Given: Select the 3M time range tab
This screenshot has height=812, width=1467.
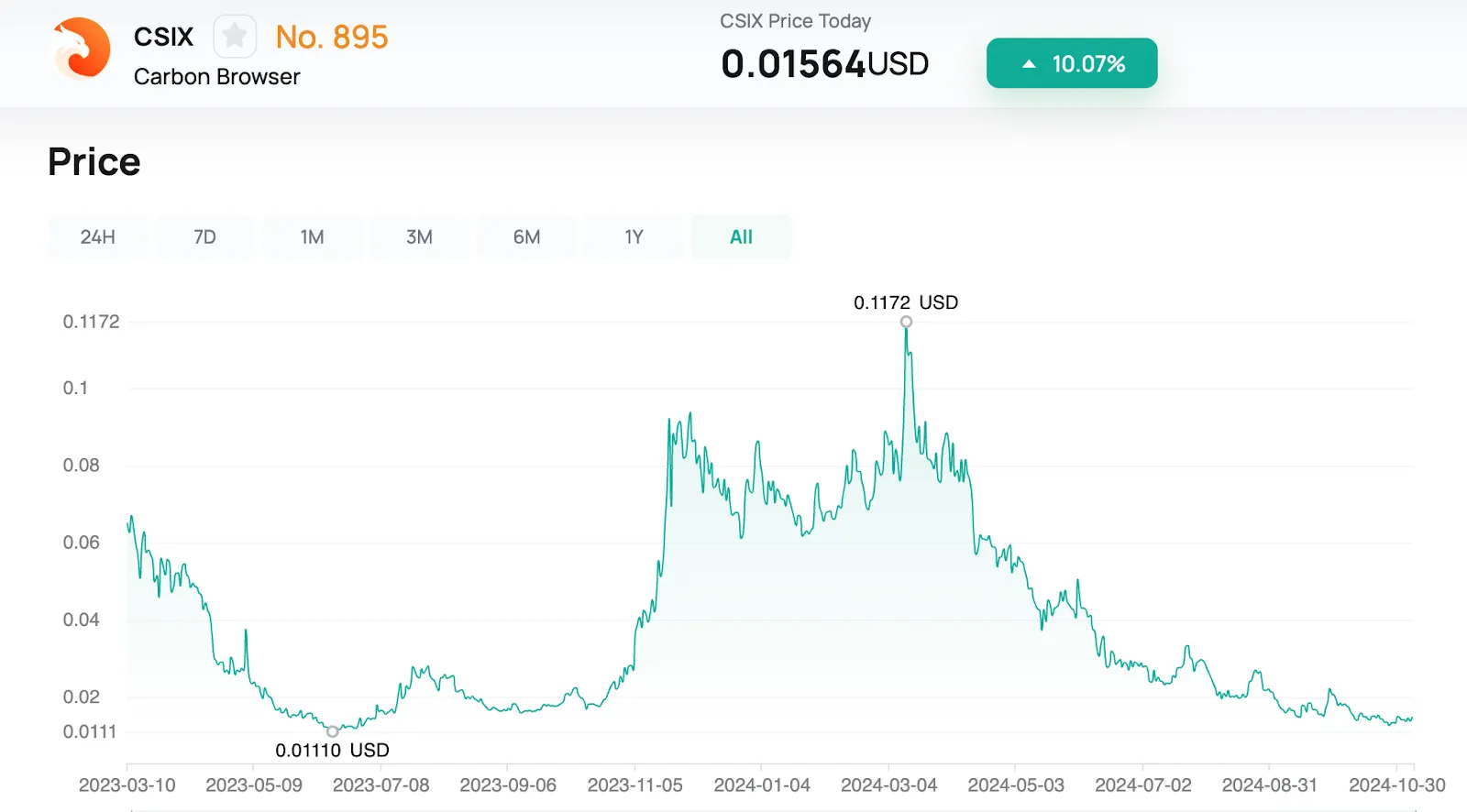Looking at the screenshot, I should point(419,236).
